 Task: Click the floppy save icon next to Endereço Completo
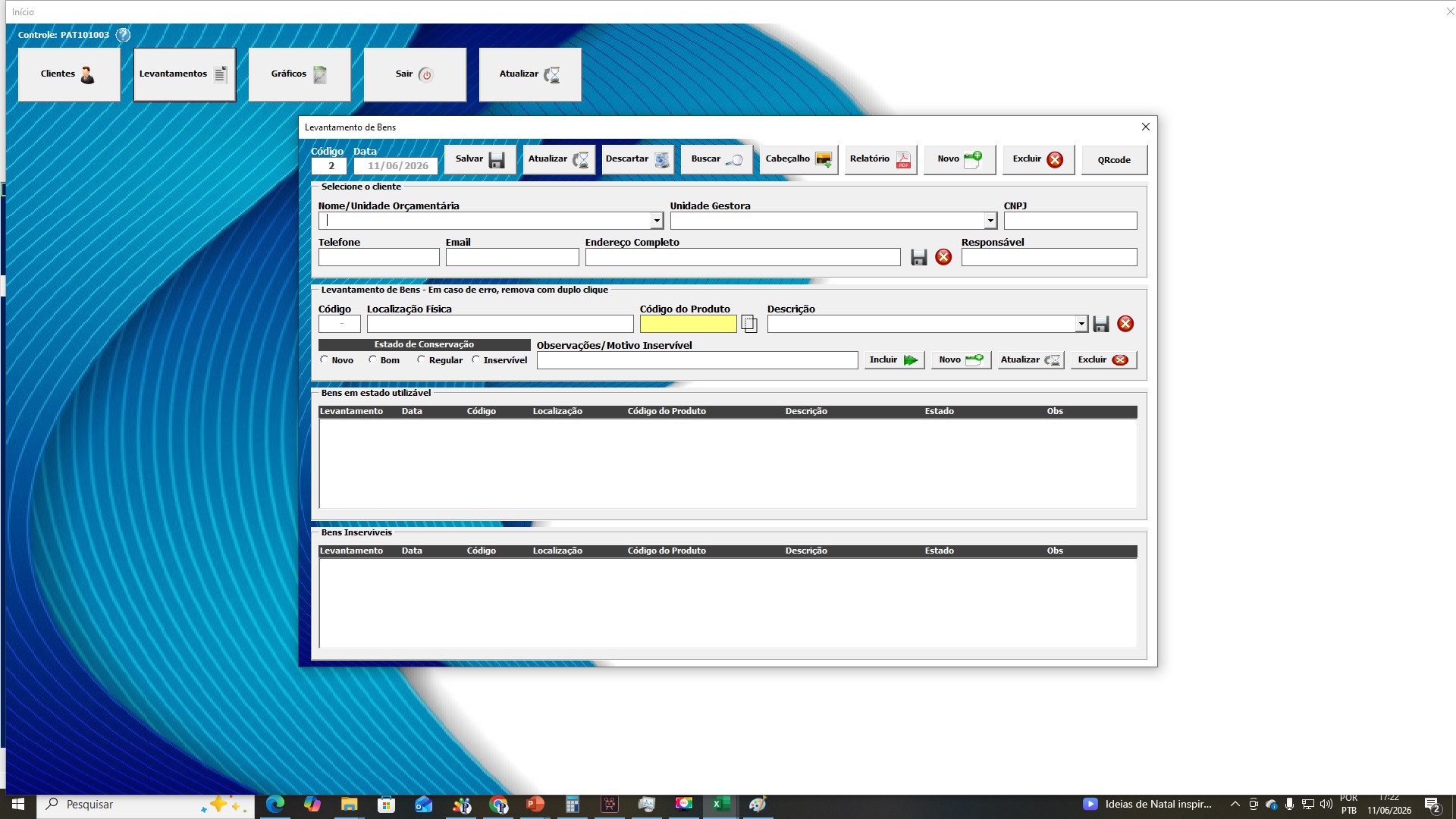pyautogui.click(x=919, y=257)
